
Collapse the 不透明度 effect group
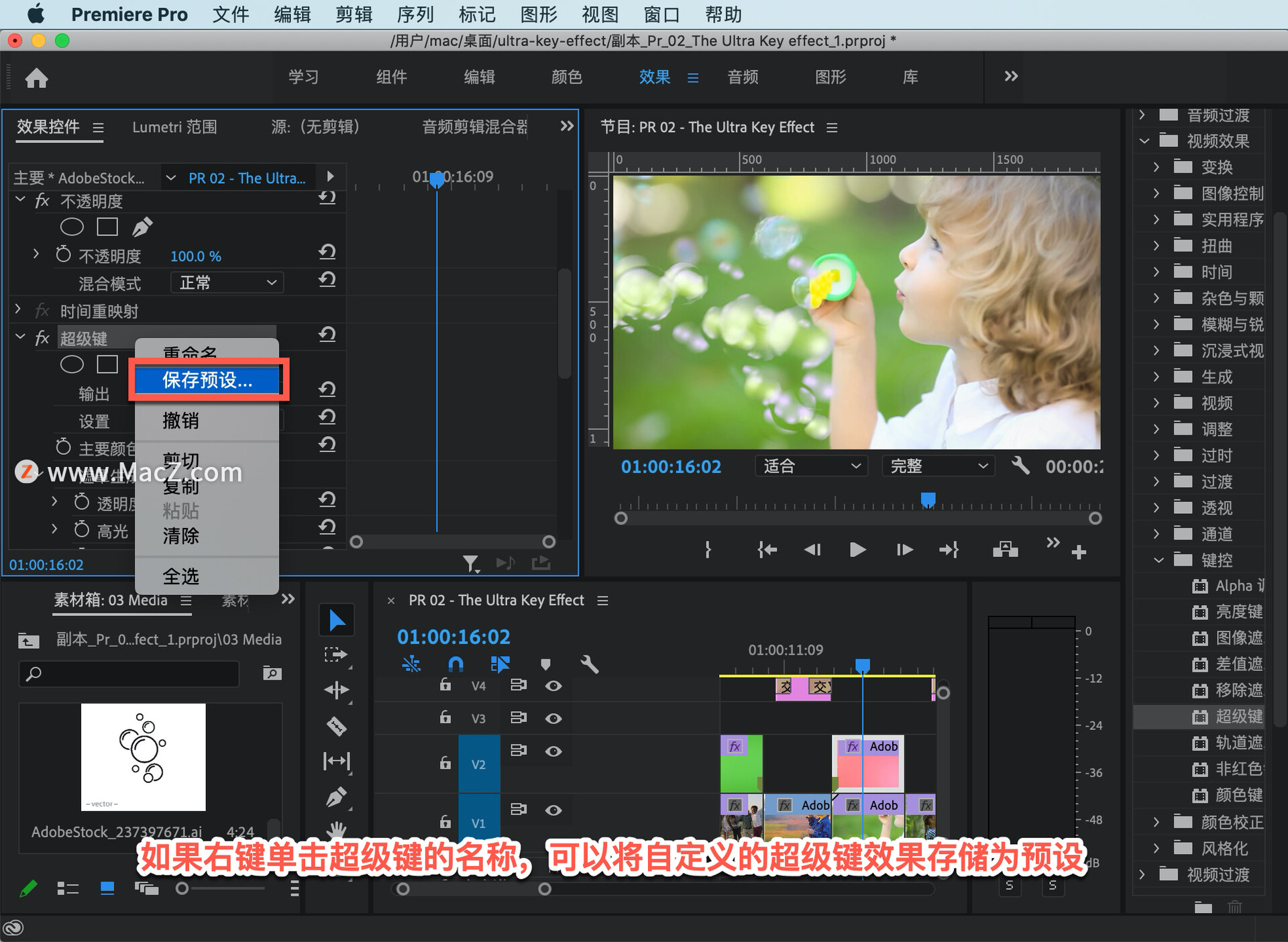coord(20,200)
